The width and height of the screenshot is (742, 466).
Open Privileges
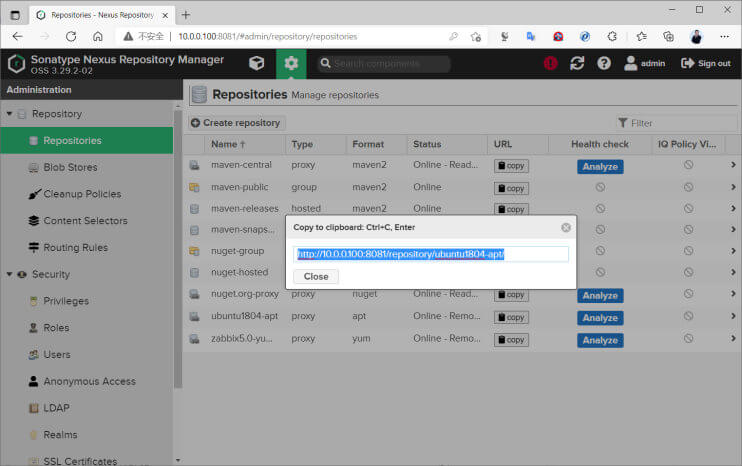coord(66,301)
